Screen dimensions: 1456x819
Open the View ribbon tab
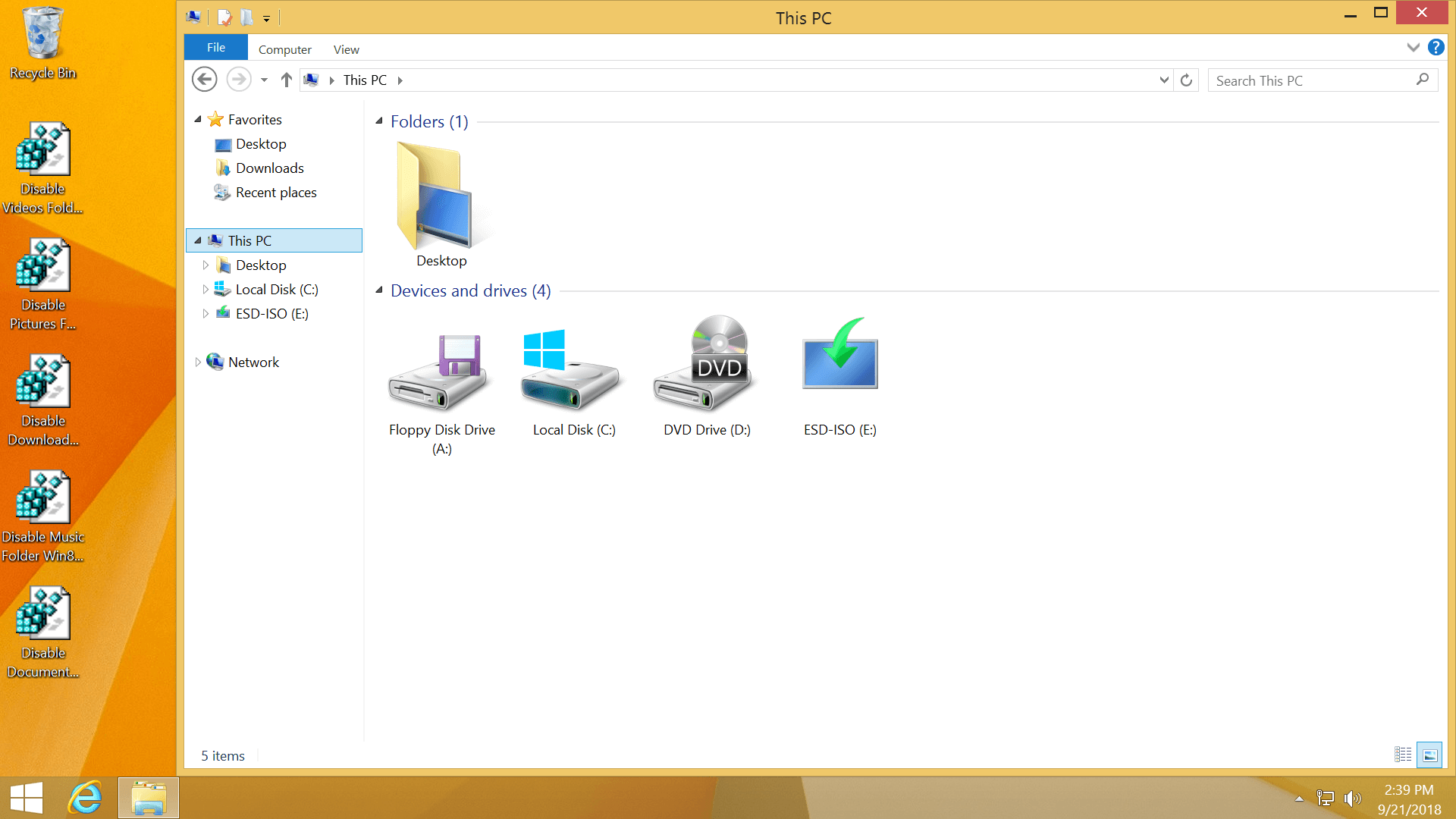(x=346, y=49)
